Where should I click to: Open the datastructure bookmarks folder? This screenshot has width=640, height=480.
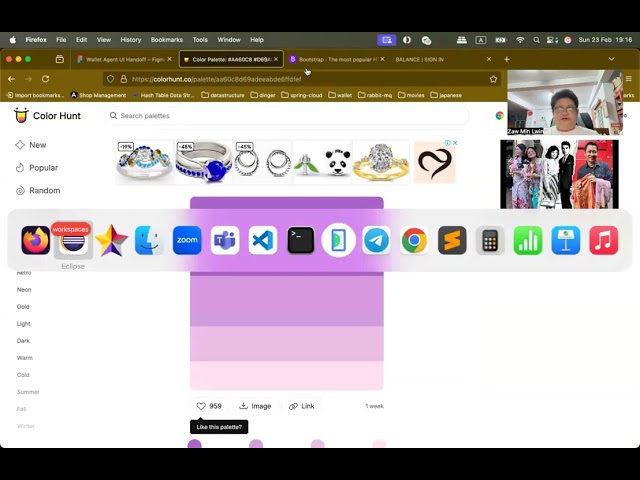[x=223, y=95]
